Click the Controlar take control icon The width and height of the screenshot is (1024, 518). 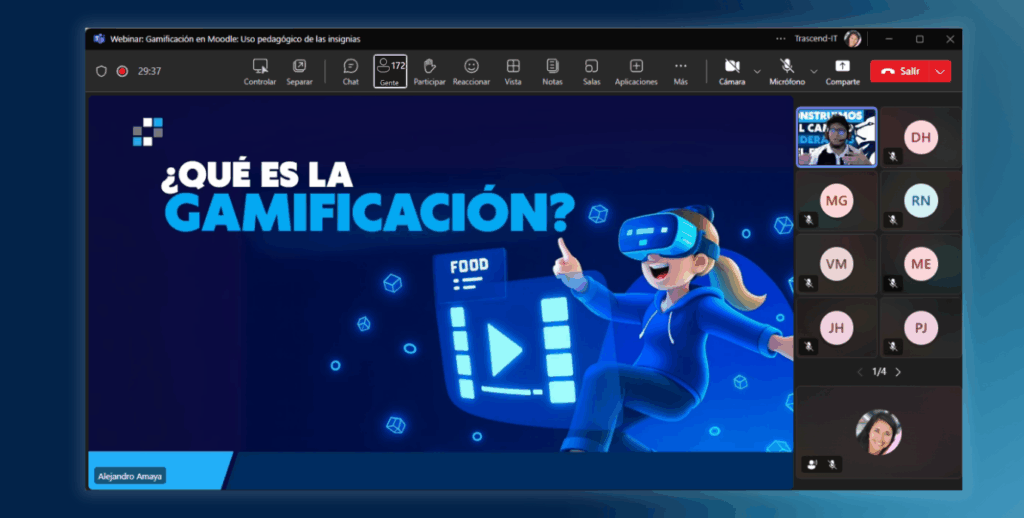(260, 70)
